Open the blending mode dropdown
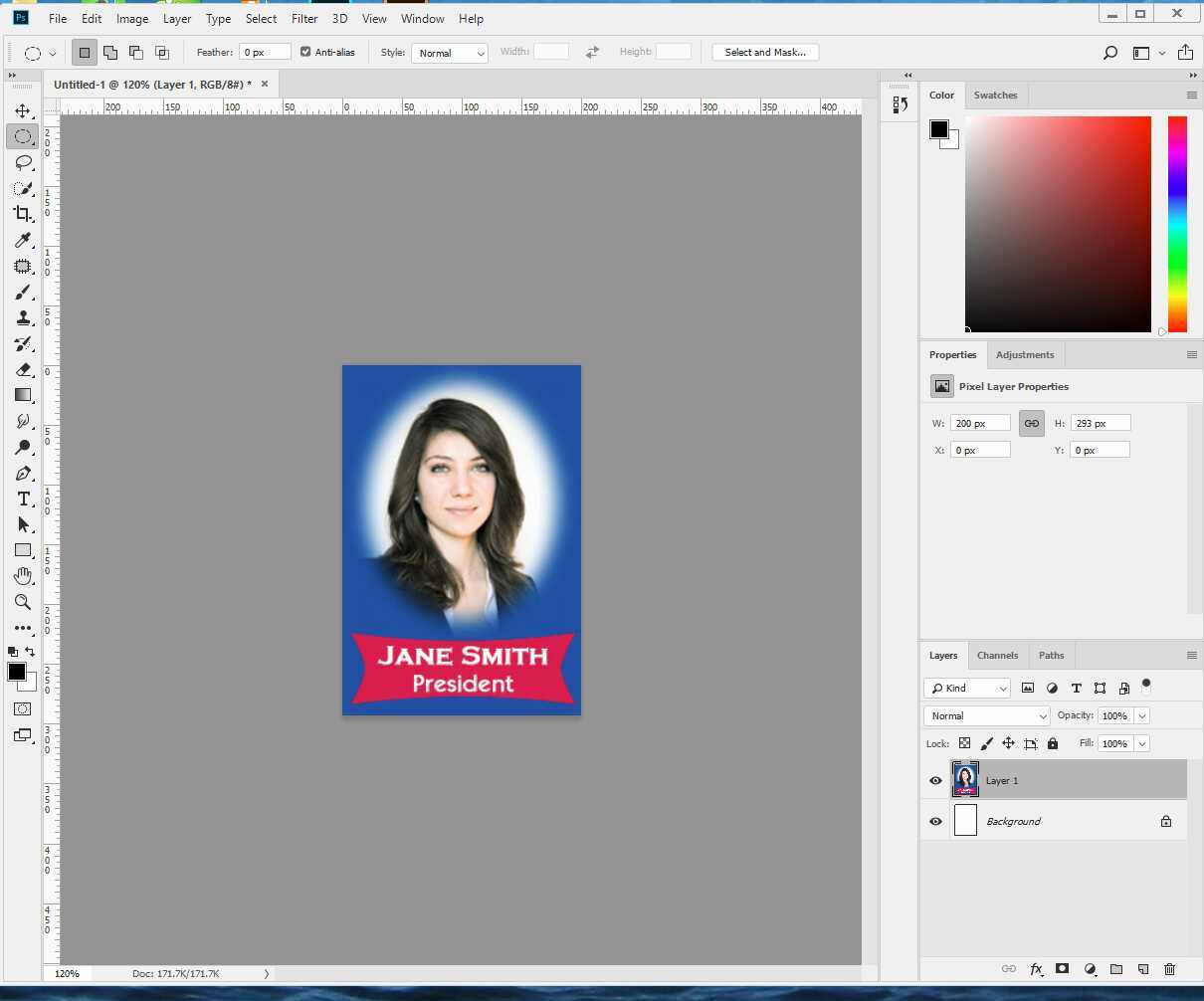 click(985, 715)
